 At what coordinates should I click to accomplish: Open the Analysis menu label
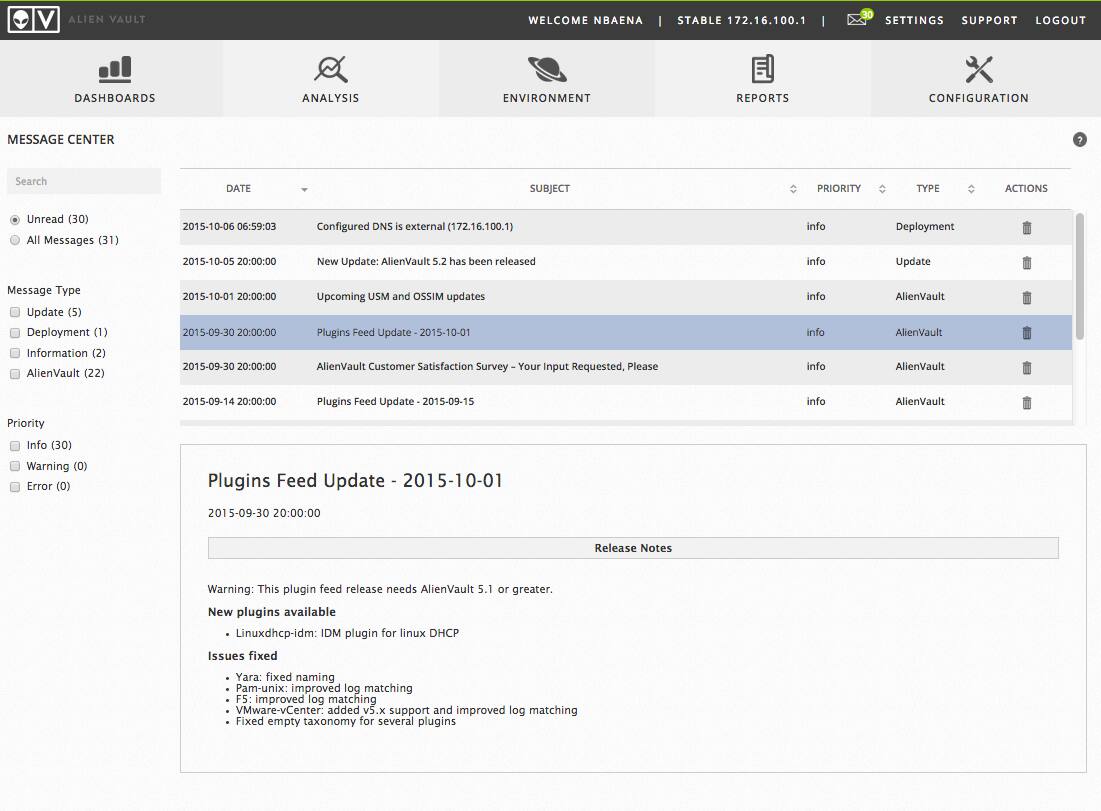(x=331, y=98)
